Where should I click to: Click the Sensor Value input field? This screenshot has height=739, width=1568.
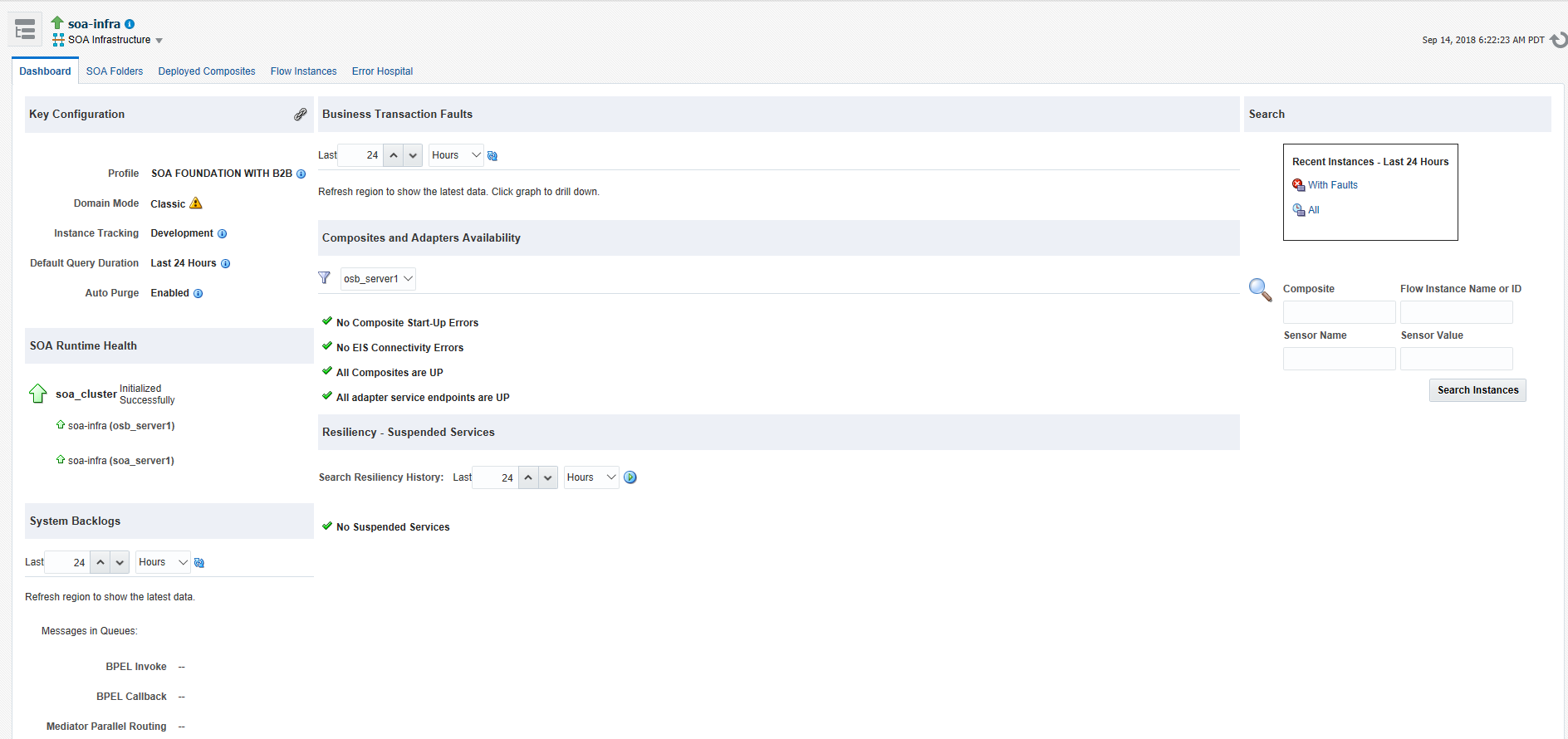point(1456,359)
